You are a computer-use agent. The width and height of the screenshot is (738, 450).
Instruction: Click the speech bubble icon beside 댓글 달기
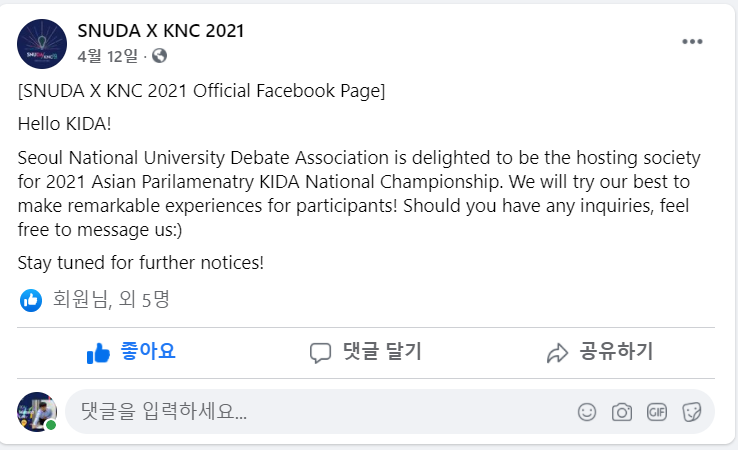[321, 353]
